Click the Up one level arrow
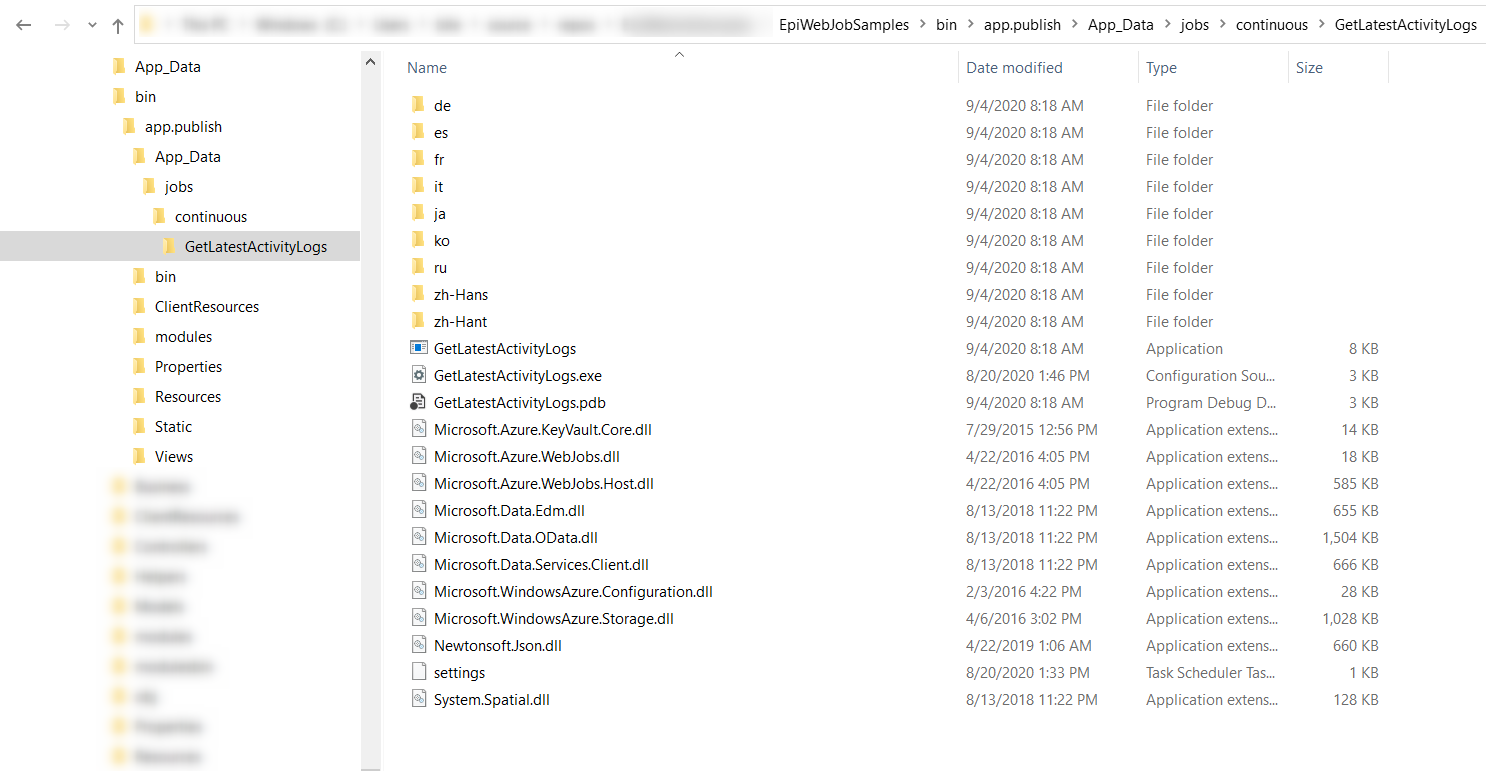 tap(118, 25)
